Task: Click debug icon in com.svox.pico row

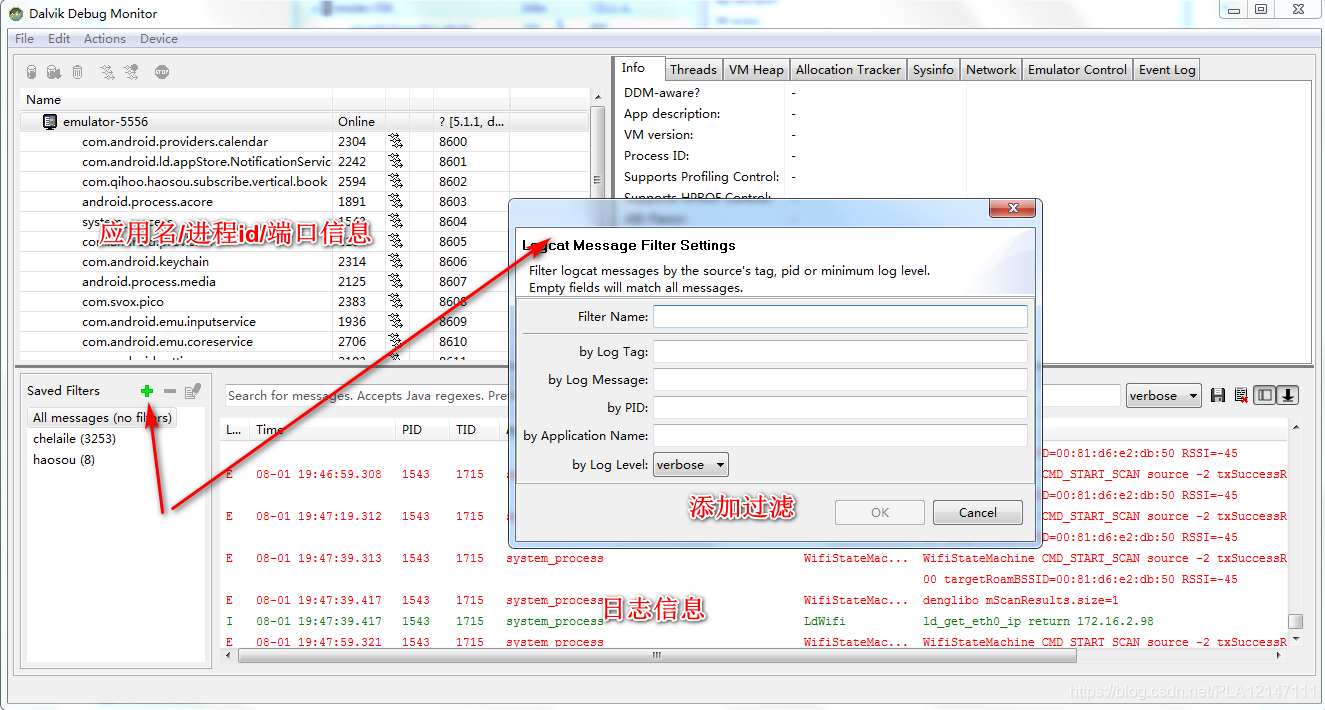Action: (396, 302)
